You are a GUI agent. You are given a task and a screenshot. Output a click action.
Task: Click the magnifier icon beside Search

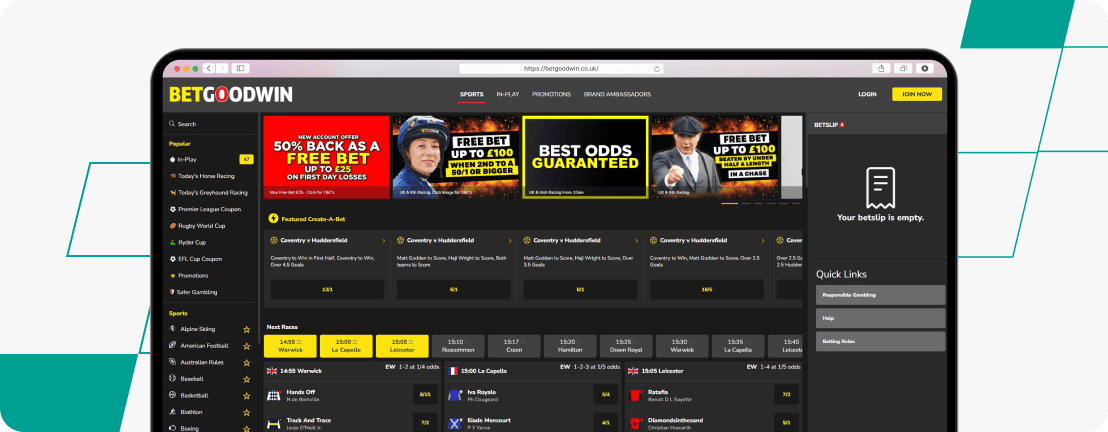click(x=172, y=124)
